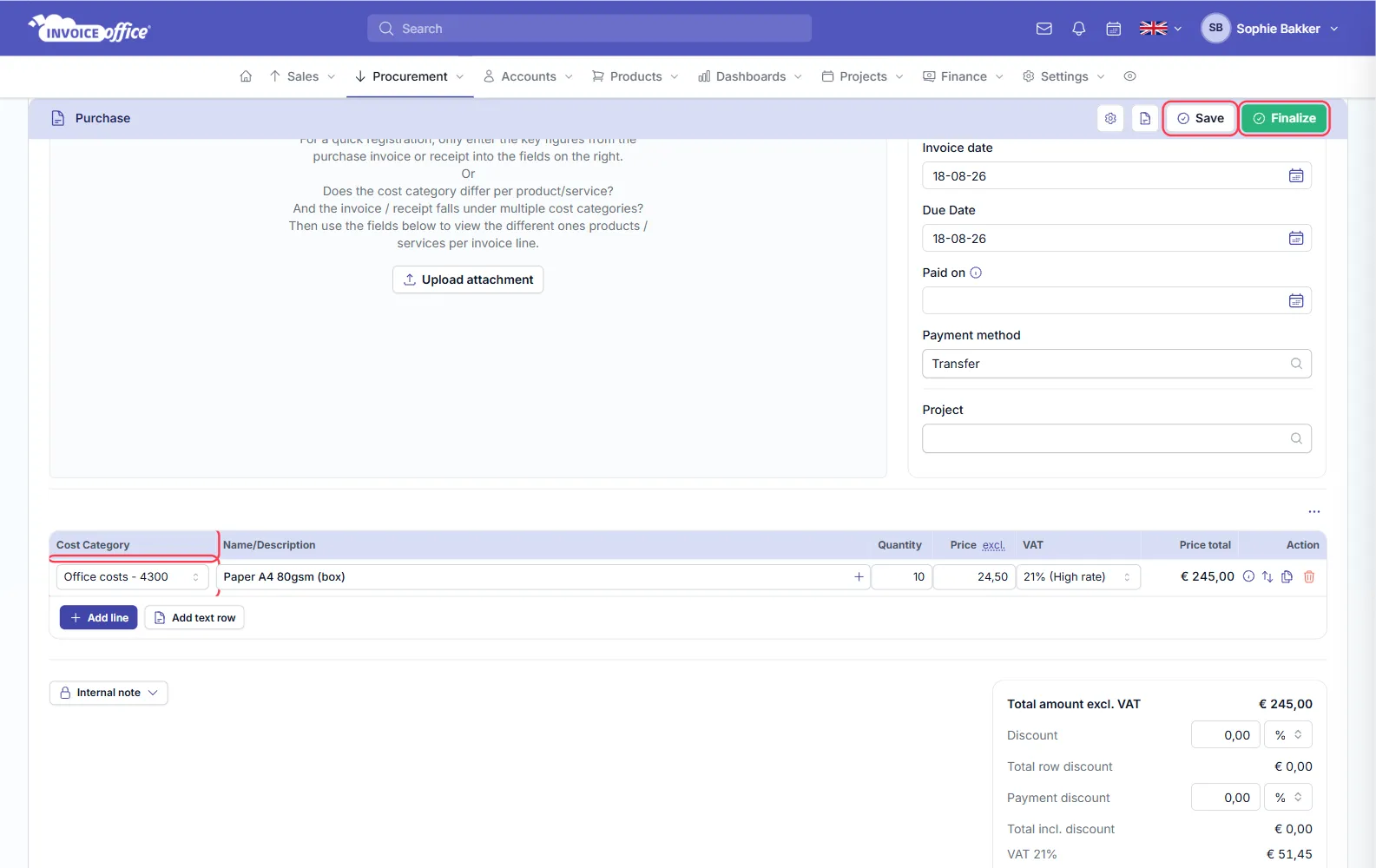Click the eye preview icon in navigation
Image resolution: width=1376 pixels, height=868 pixels.
[x=1129, y=76]
